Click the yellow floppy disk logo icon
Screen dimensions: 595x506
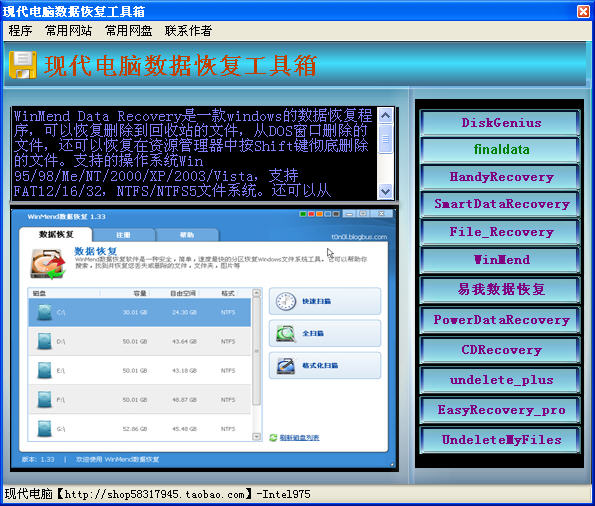tap(23, 65)
